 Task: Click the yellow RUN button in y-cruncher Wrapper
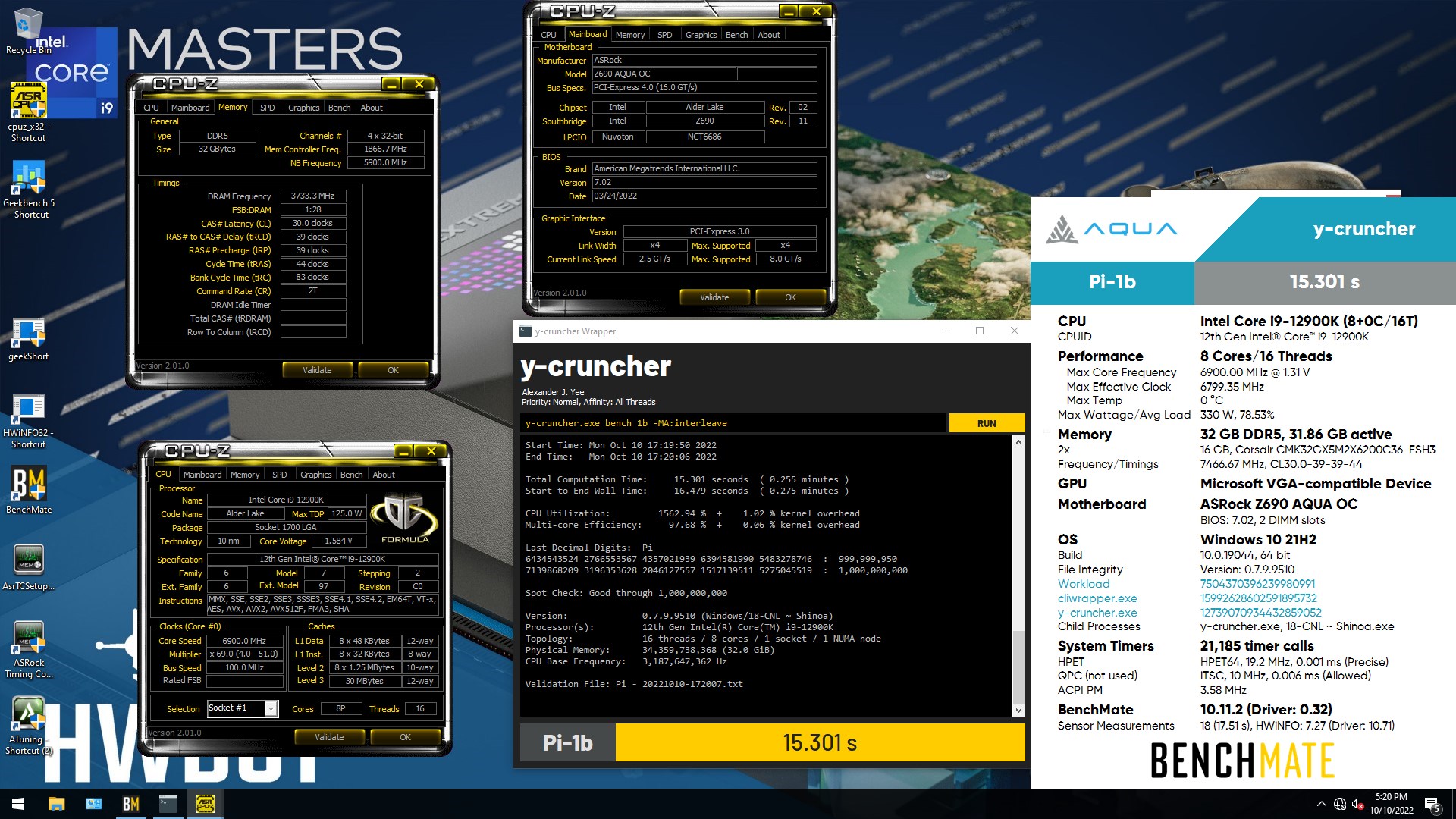click(x=987, y=423)
